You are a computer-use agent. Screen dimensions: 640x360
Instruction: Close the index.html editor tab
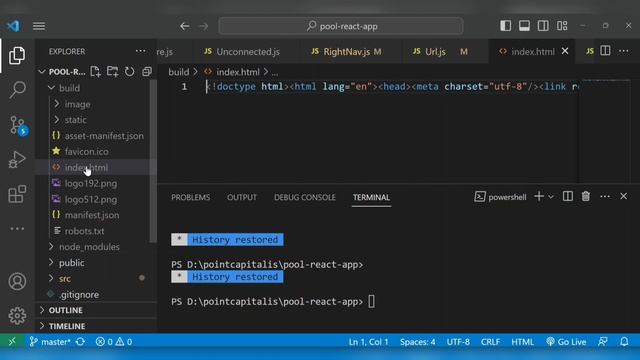tap(565, 51)
